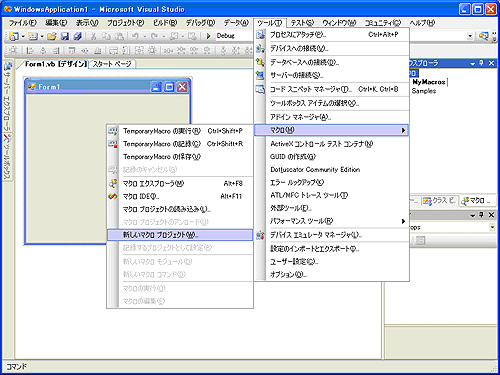Open the データ menu
This screenshot has height=375, width=500.
coord(236,23)
